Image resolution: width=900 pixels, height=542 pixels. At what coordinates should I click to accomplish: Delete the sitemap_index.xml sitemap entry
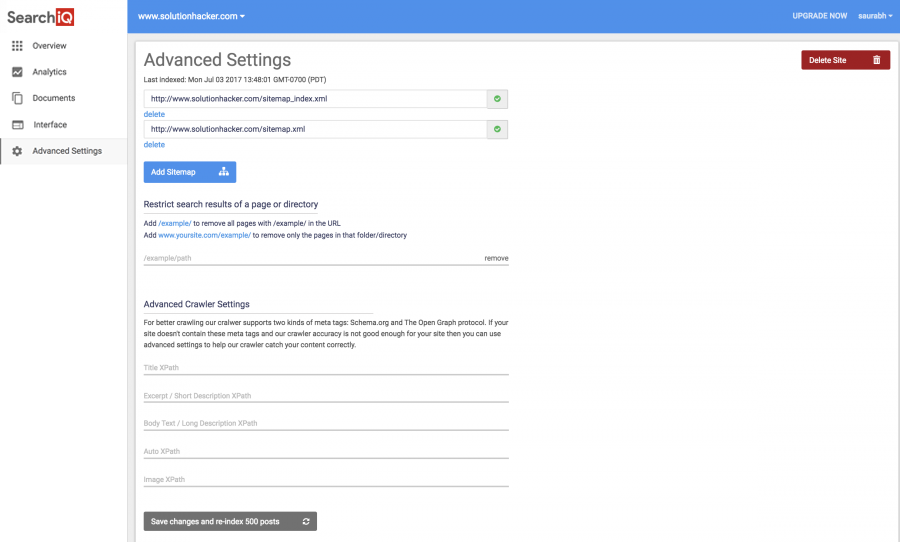coord(154,114)
